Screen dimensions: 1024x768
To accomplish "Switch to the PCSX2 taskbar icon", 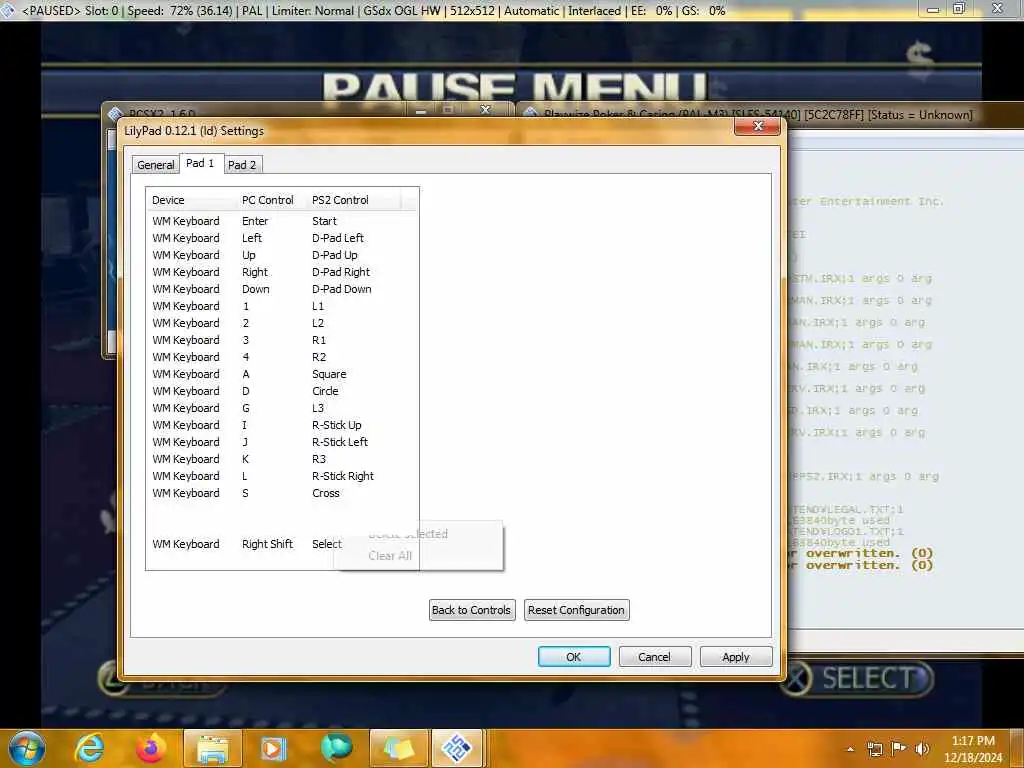I will pyautogui.click(x=457, y=748).
